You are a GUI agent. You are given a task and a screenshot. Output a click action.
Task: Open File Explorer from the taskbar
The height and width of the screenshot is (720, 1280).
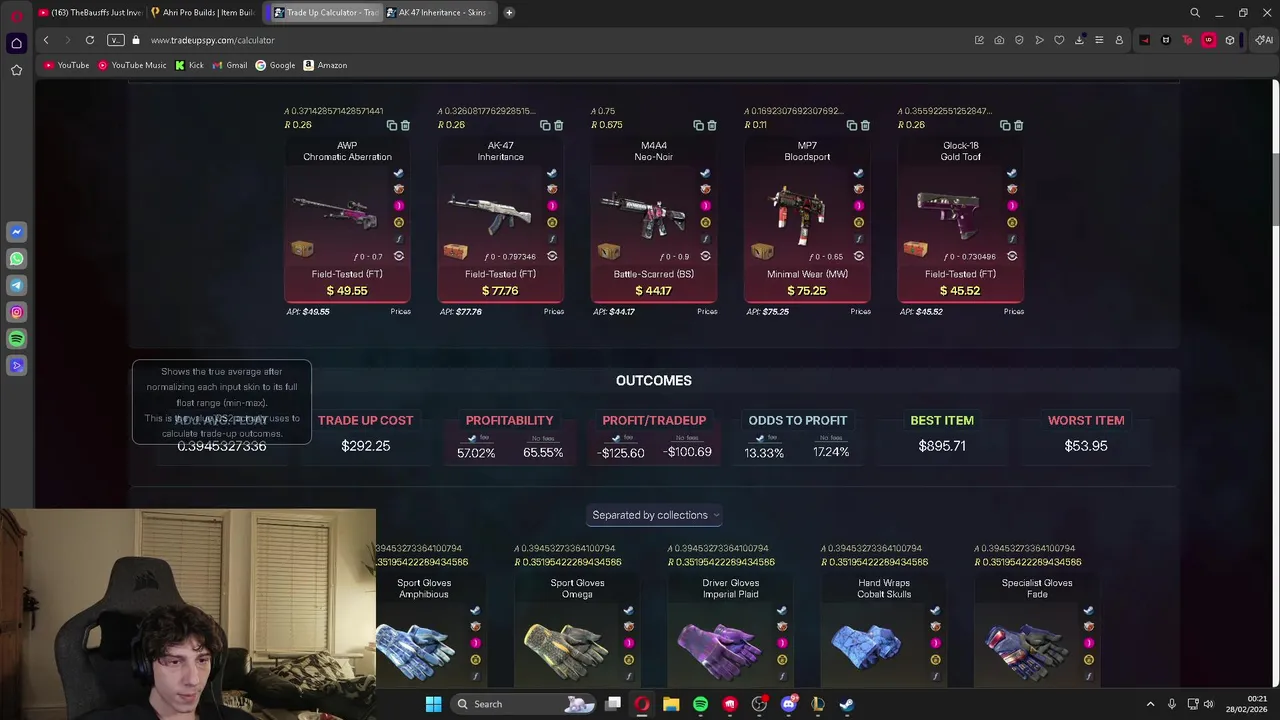[x=671, y=704]
